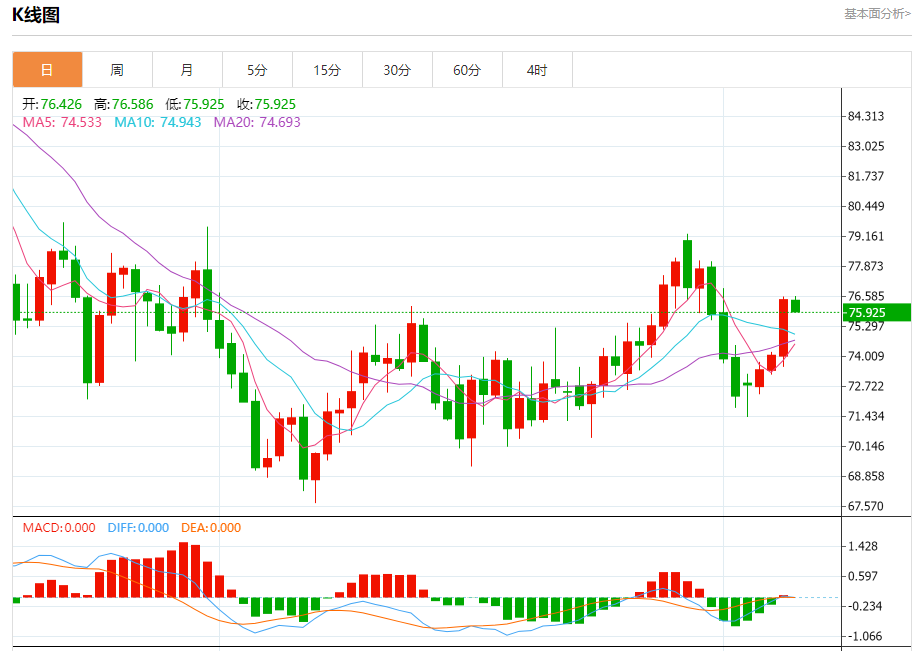Click the K线图 heading

[x=36, y=15]
